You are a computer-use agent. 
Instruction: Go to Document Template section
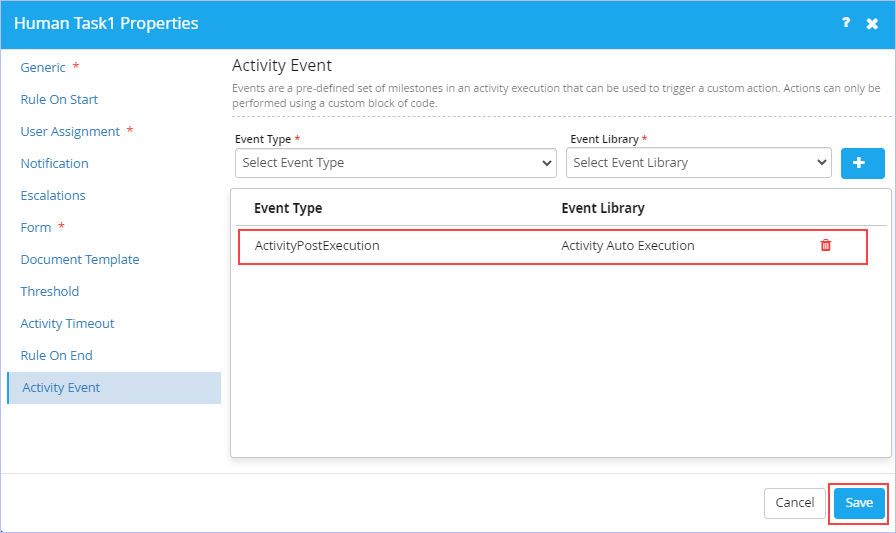point(80,259)
